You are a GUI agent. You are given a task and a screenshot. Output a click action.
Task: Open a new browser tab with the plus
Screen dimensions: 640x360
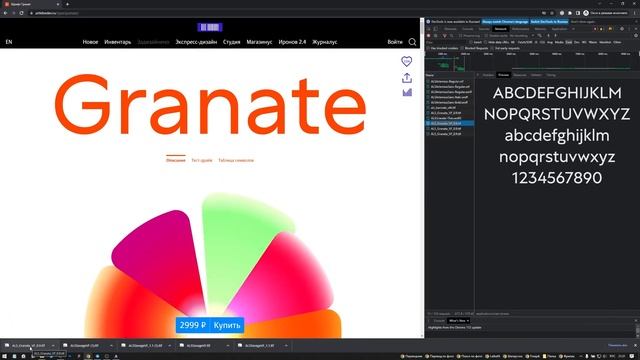(67, 4)
